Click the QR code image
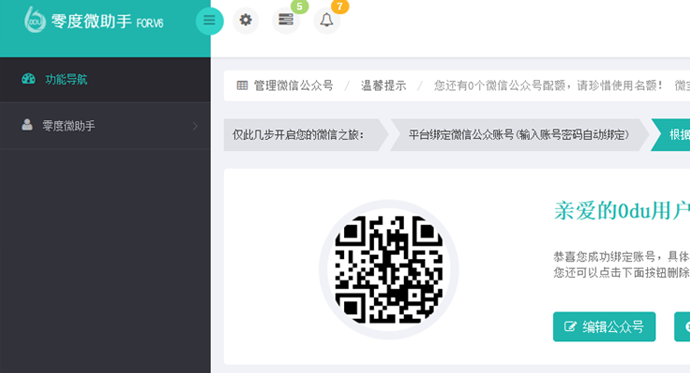The image size is (690, 373). [389, 270]
